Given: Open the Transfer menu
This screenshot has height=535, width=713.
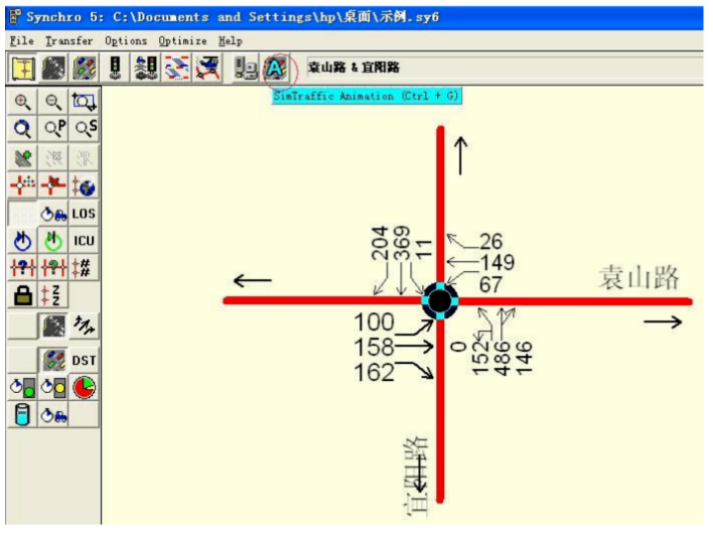Looking at the screenshot, I should pos(69,41).
